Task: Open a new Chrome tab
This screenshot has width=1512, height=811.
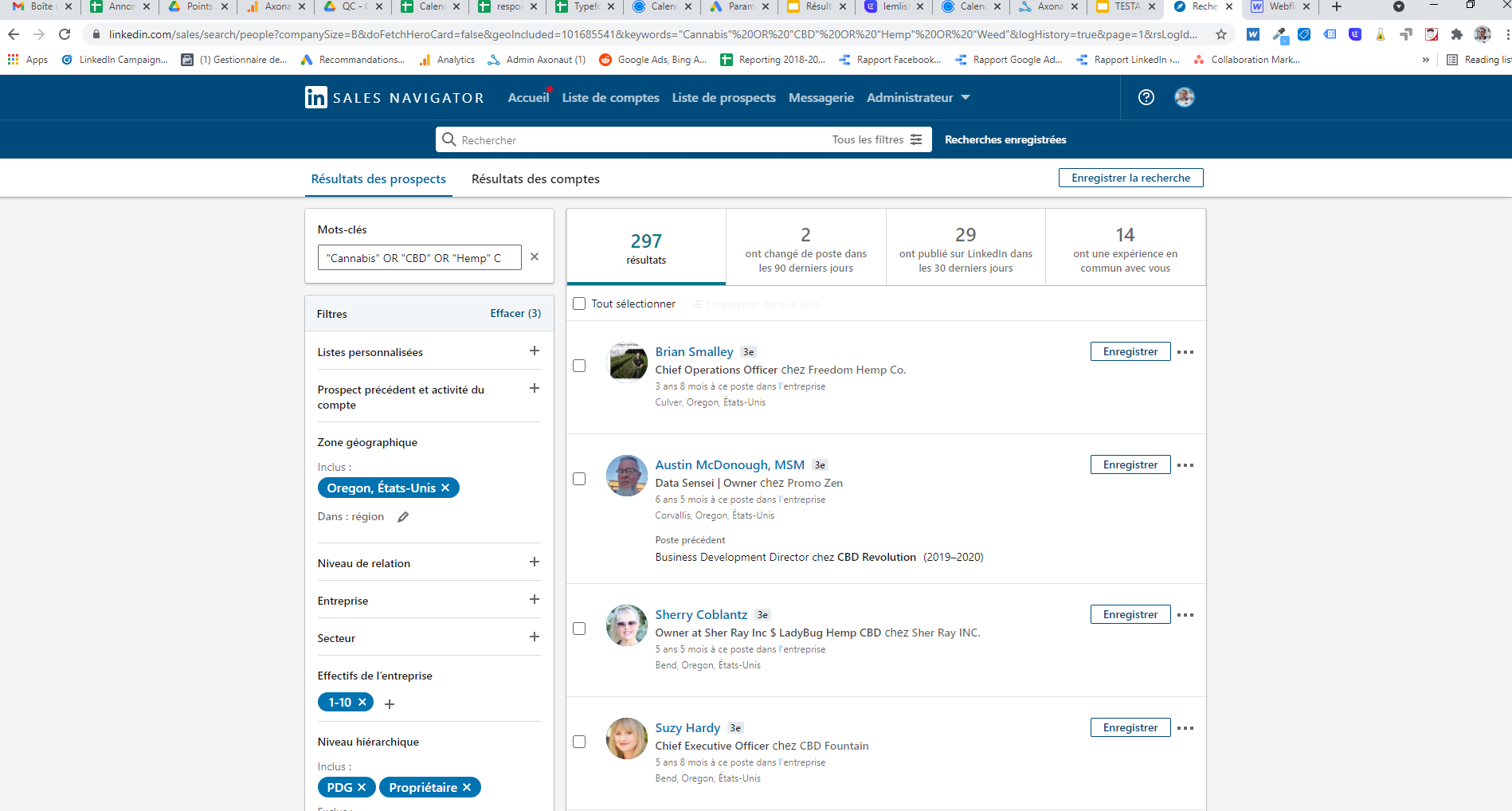Action: tap(1337, 7)
